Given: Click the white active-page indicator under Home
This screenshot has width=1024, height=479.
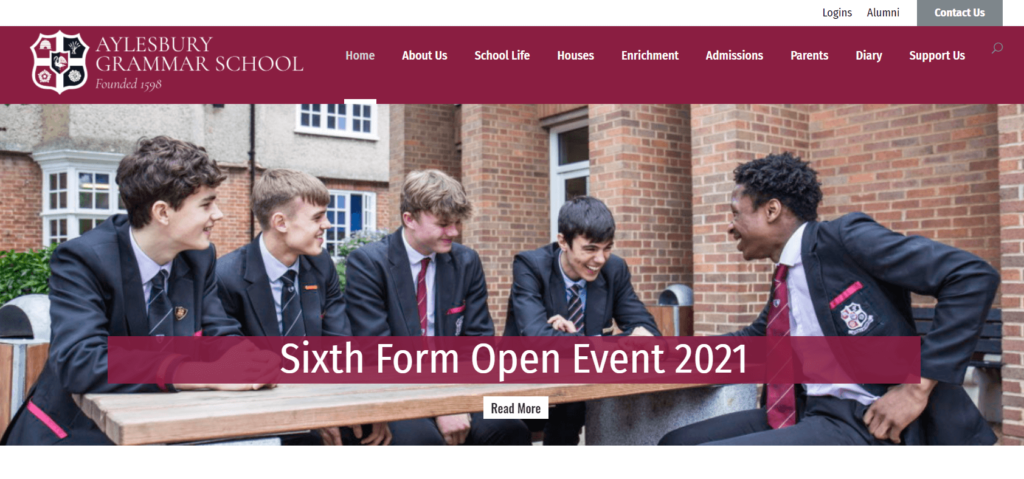Looking at the screenshot, I should point(360,101).
